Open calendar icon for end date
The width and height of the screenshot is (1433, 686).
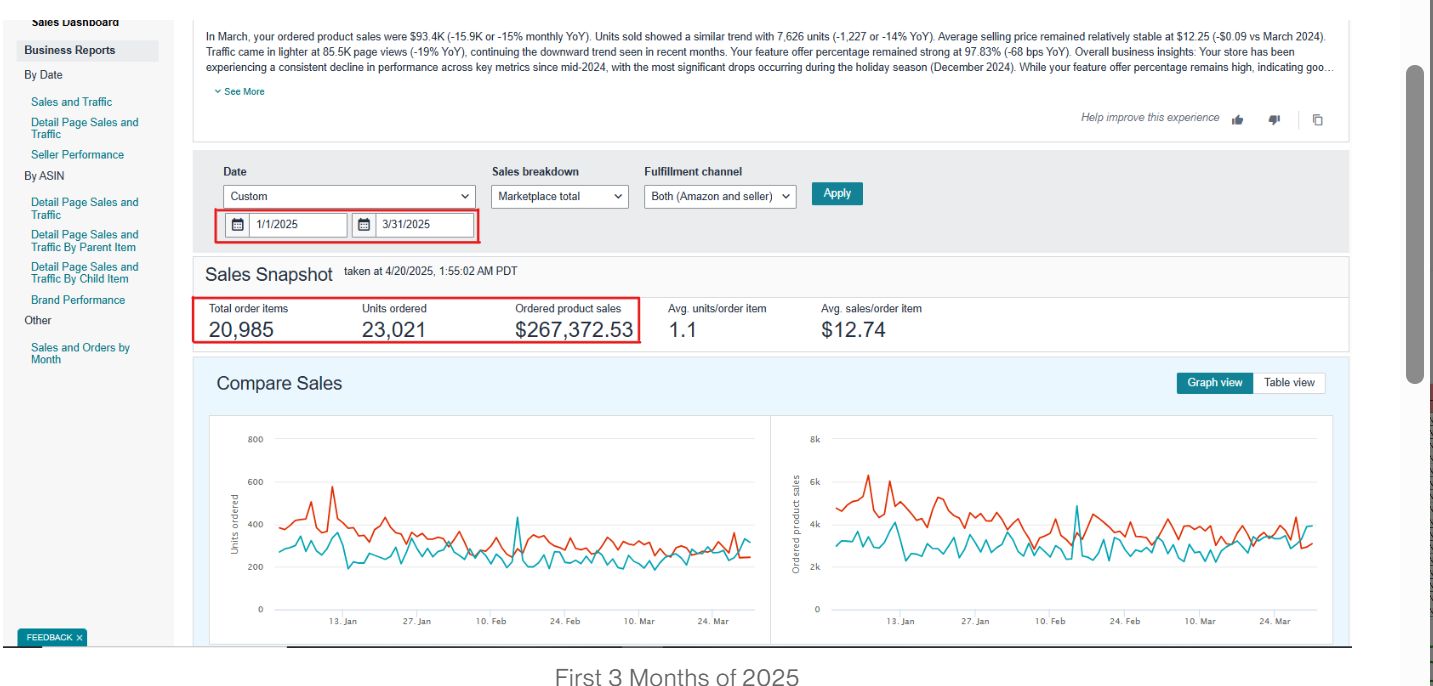[364, 225]
